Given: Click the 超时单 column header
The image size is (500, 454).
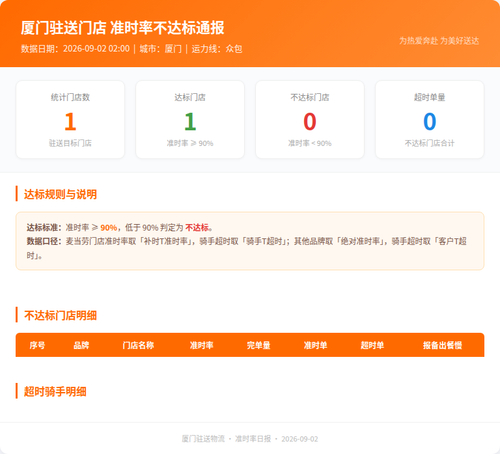Looking at the screenshot, I should pyautogui.click(x=372, y=345).
